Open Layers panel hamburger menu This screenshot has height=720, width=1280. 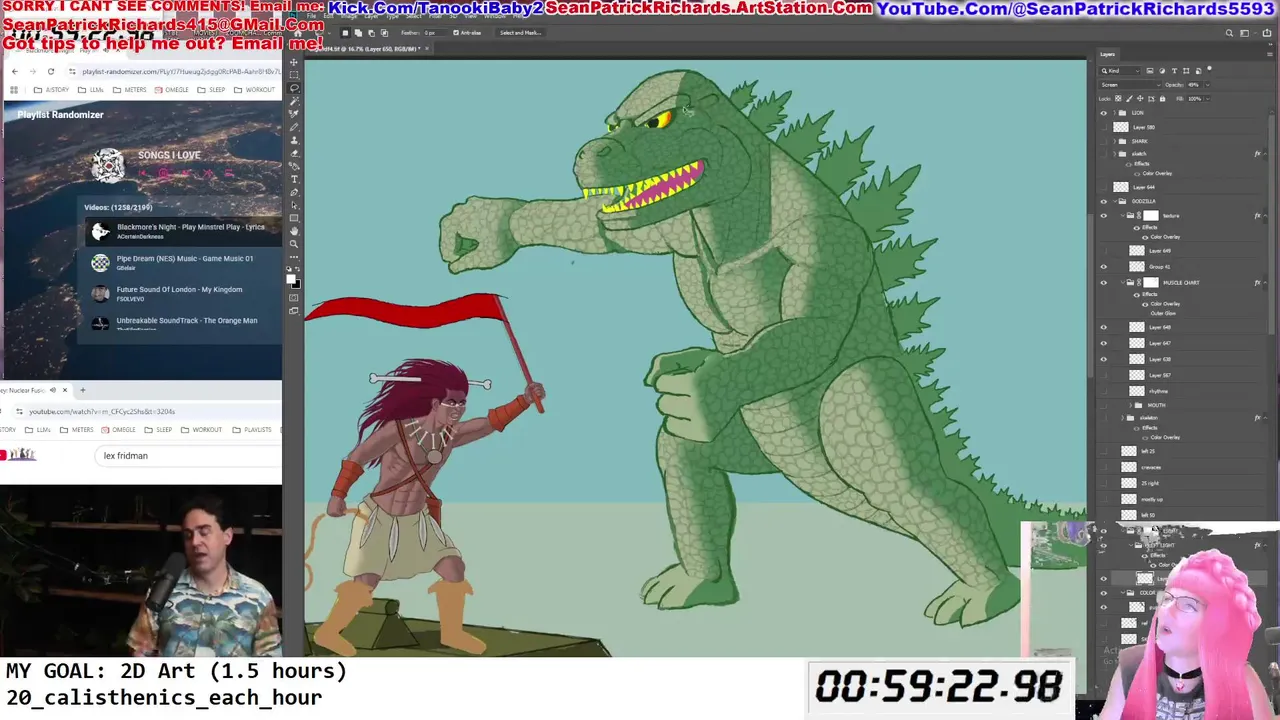pyautogui.click(x=1270, y=54)
